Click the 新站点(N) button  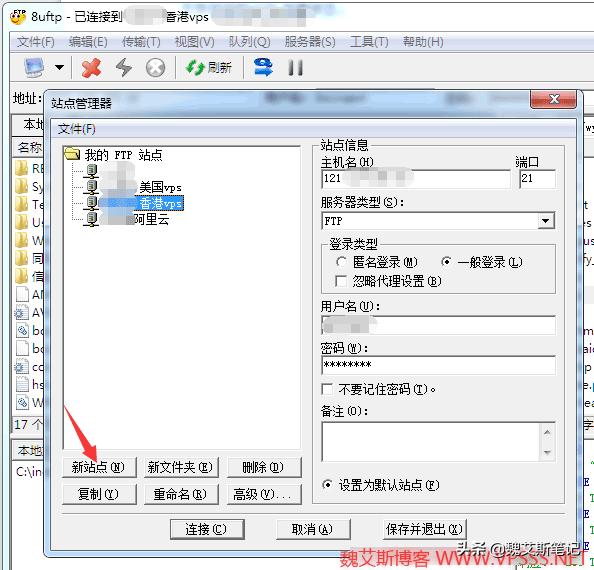(99, 467)
